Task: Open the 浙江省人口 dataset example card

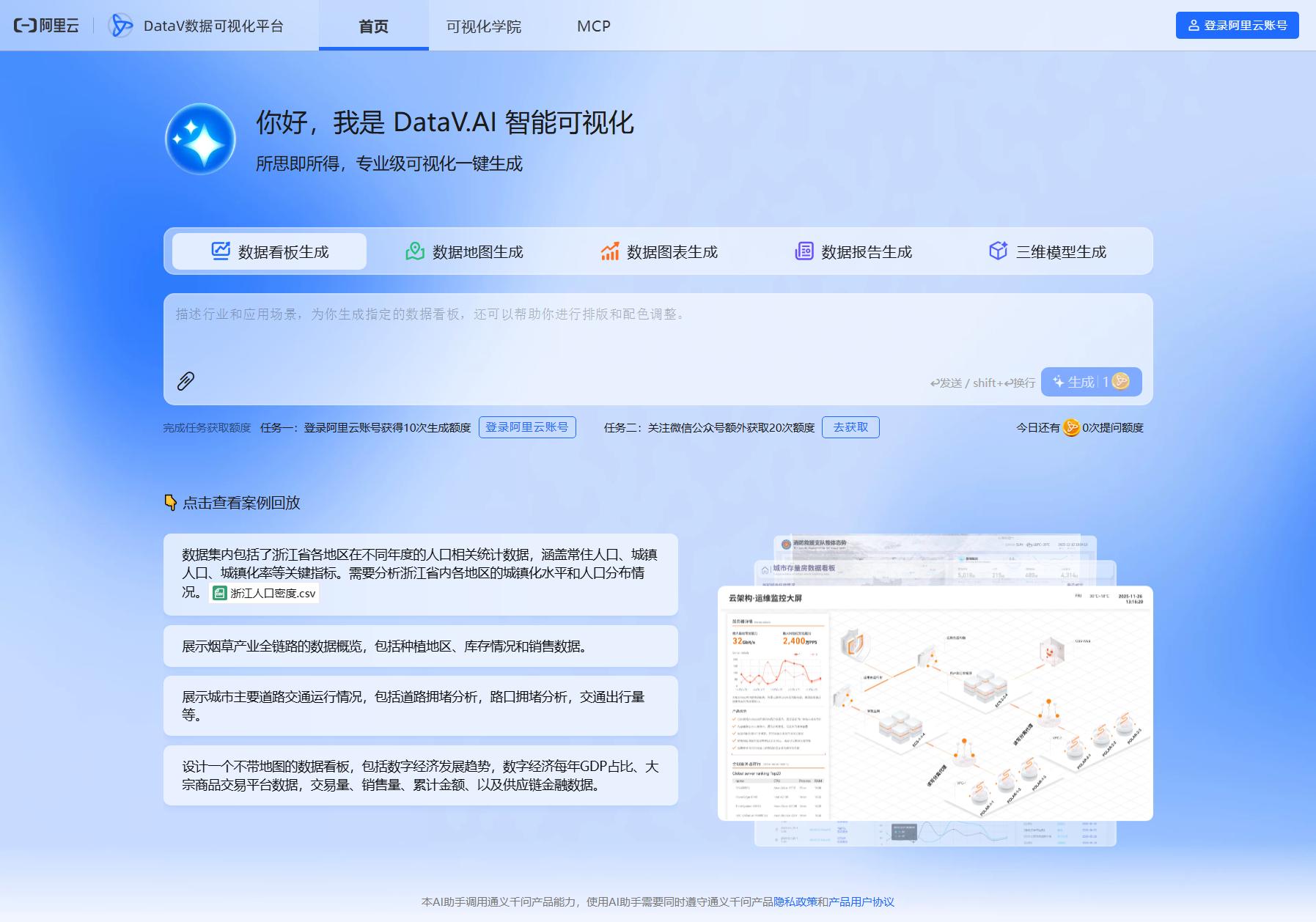Action: click(x=420, y=575)
